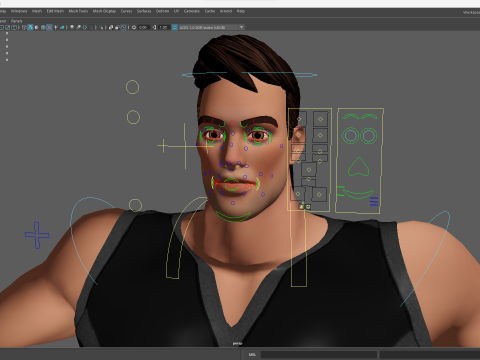Click the exposure reset icon
The image size is (480, 360).
point(134,27)
